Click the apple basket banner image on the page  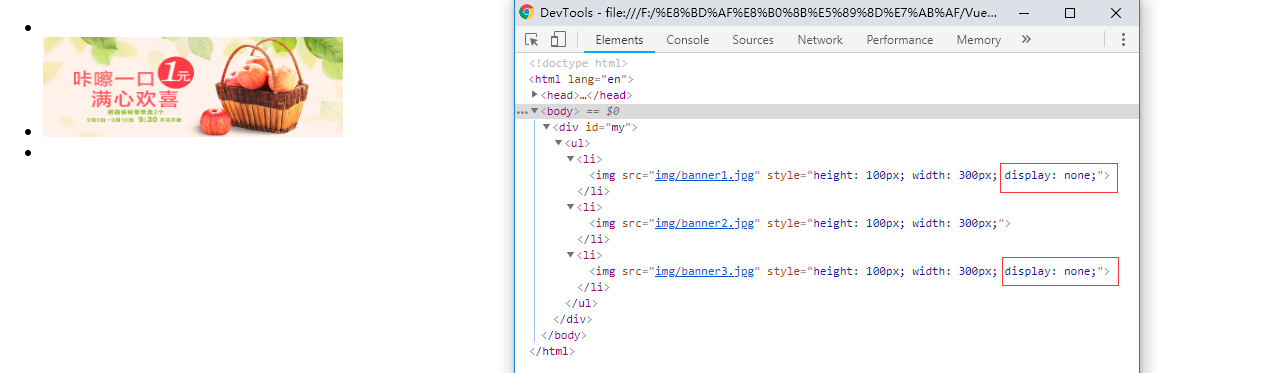click(193, 87)
